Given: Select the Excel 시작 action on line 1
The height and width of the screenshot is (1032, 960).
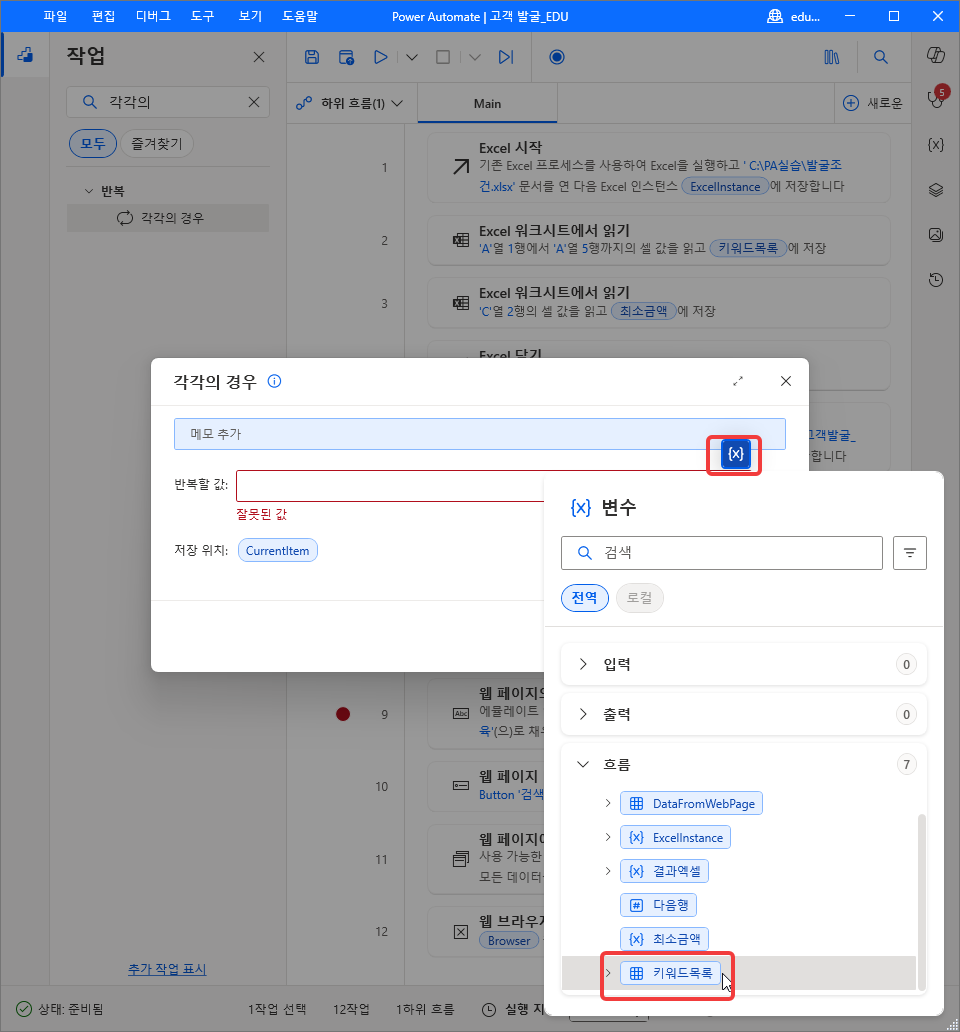Looking at the screenshot, I should tap(659, 168).
